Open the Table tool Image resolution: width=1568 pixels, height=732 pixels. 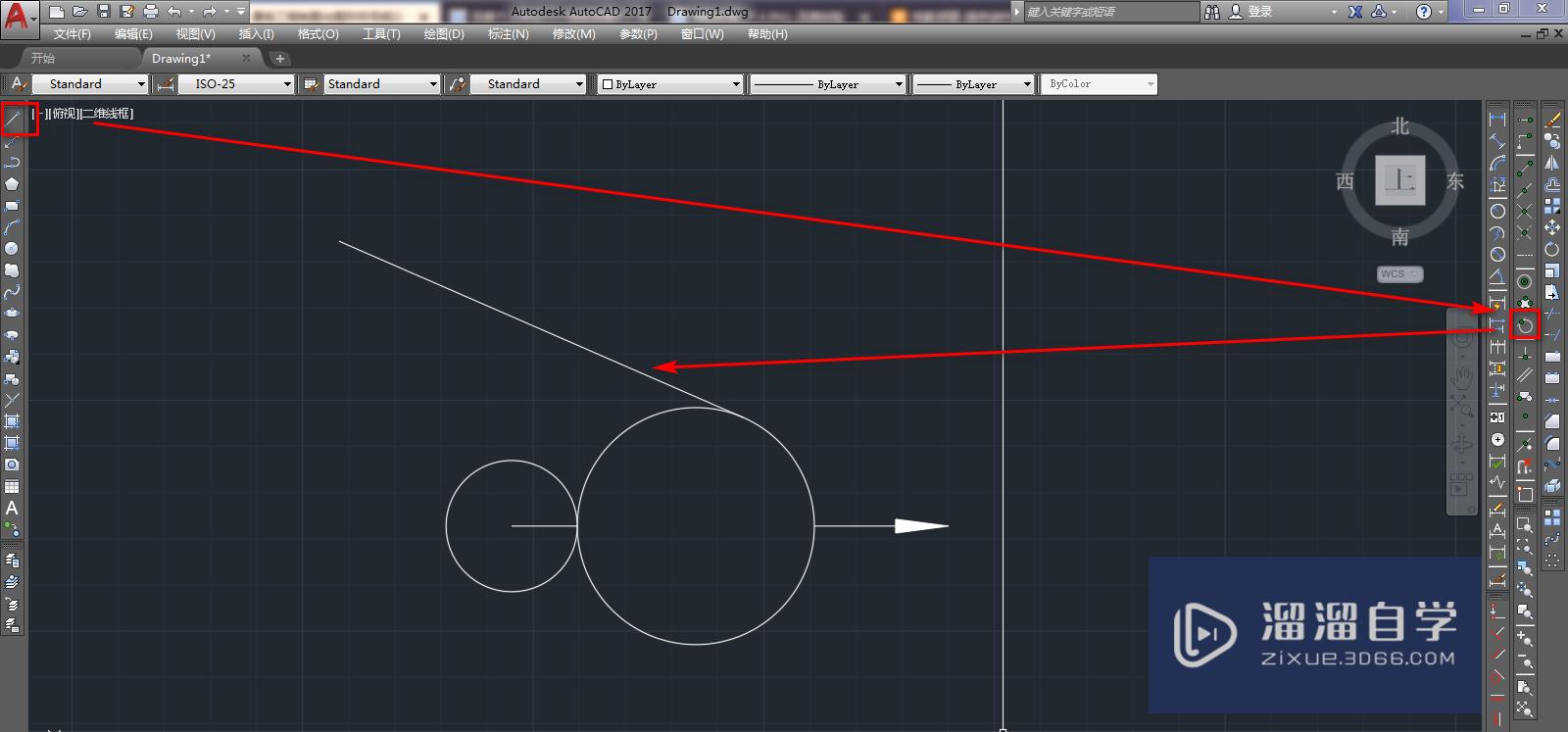tap(12, 487)
